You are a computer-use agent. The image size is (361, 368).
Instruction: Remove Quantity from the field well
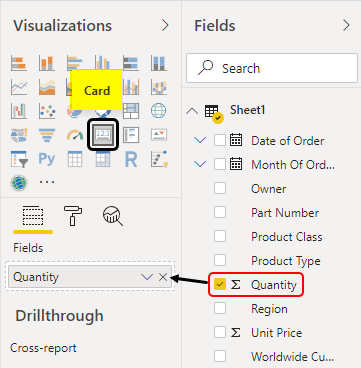163,277
